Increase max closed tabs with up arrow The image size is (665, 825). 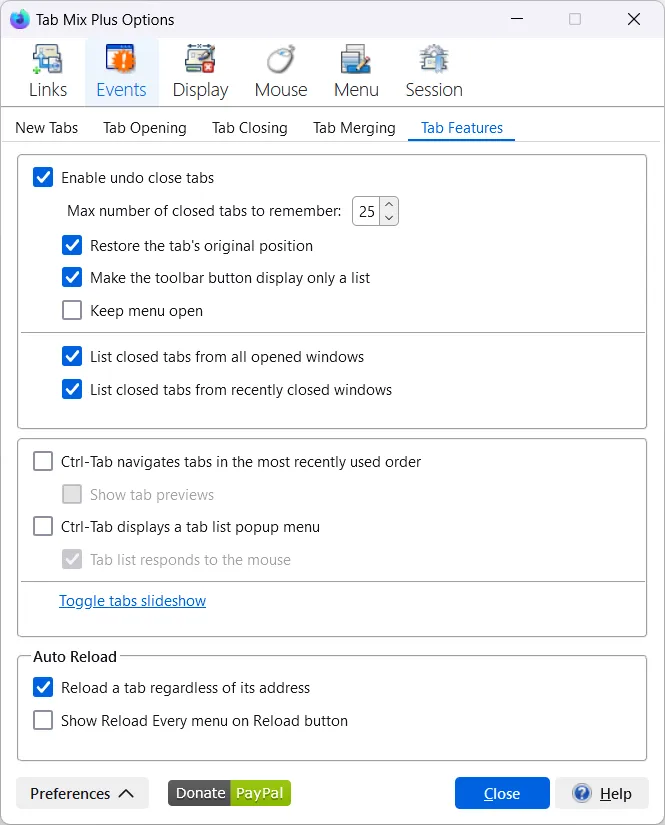pyautogui.click(x=389, y=205)
